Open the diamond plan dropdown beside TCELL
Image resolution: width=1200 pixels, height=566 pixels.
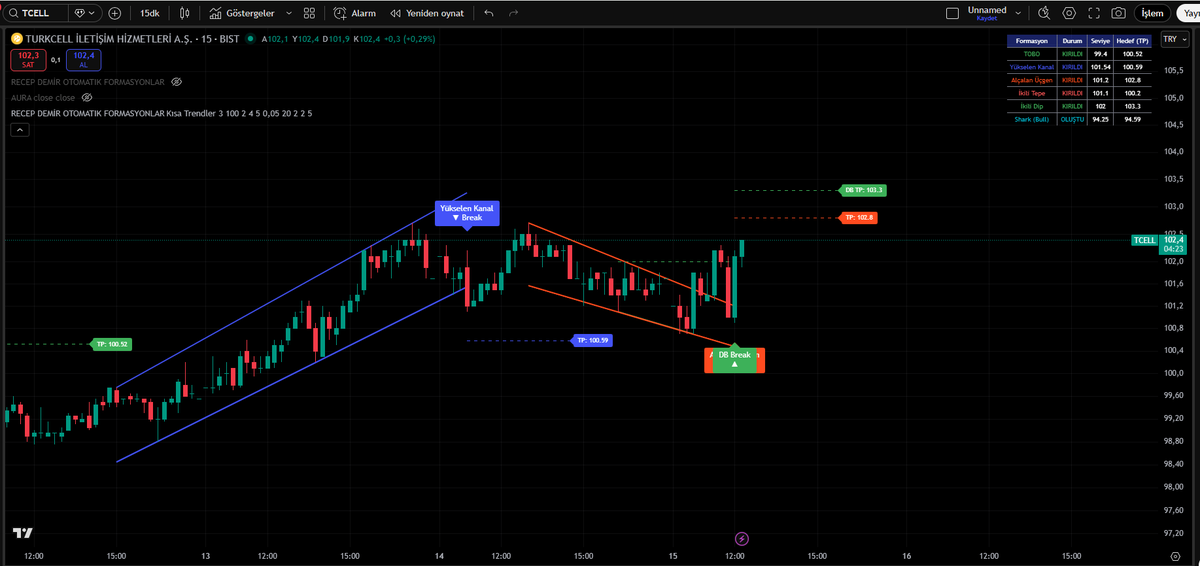(x=86, y=13)
